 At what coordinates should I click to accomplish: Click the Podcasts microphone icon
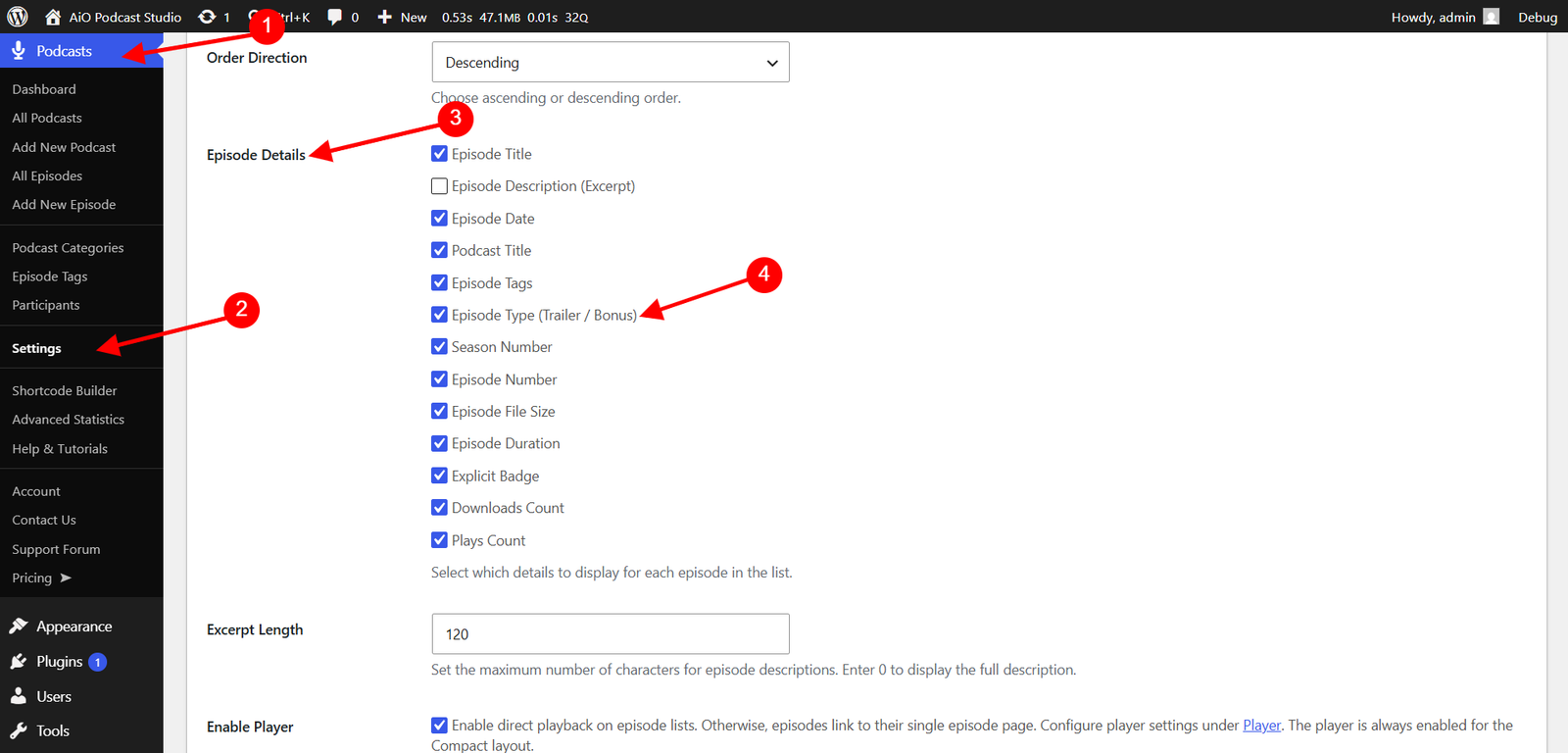pyautogui.click(x=19, y=50)
